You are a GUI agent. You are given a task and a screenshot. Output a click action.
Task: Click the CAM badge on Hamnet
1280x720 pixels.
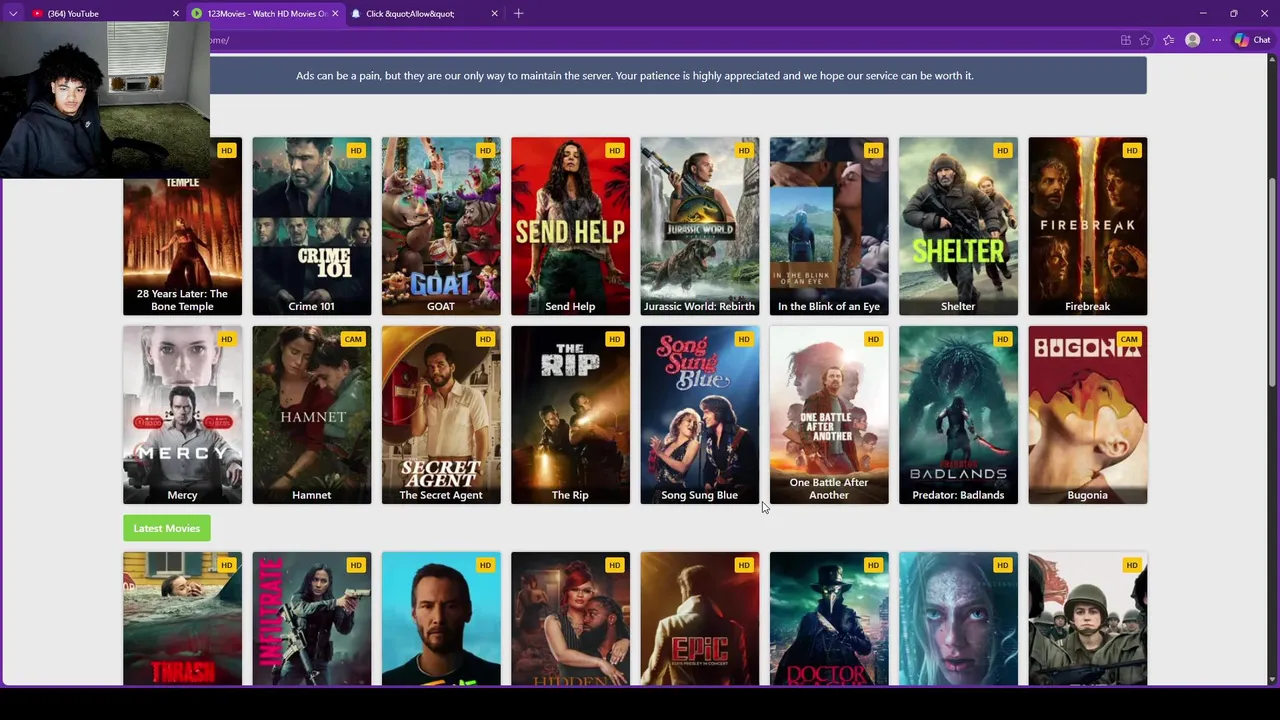tap(353, 339)
